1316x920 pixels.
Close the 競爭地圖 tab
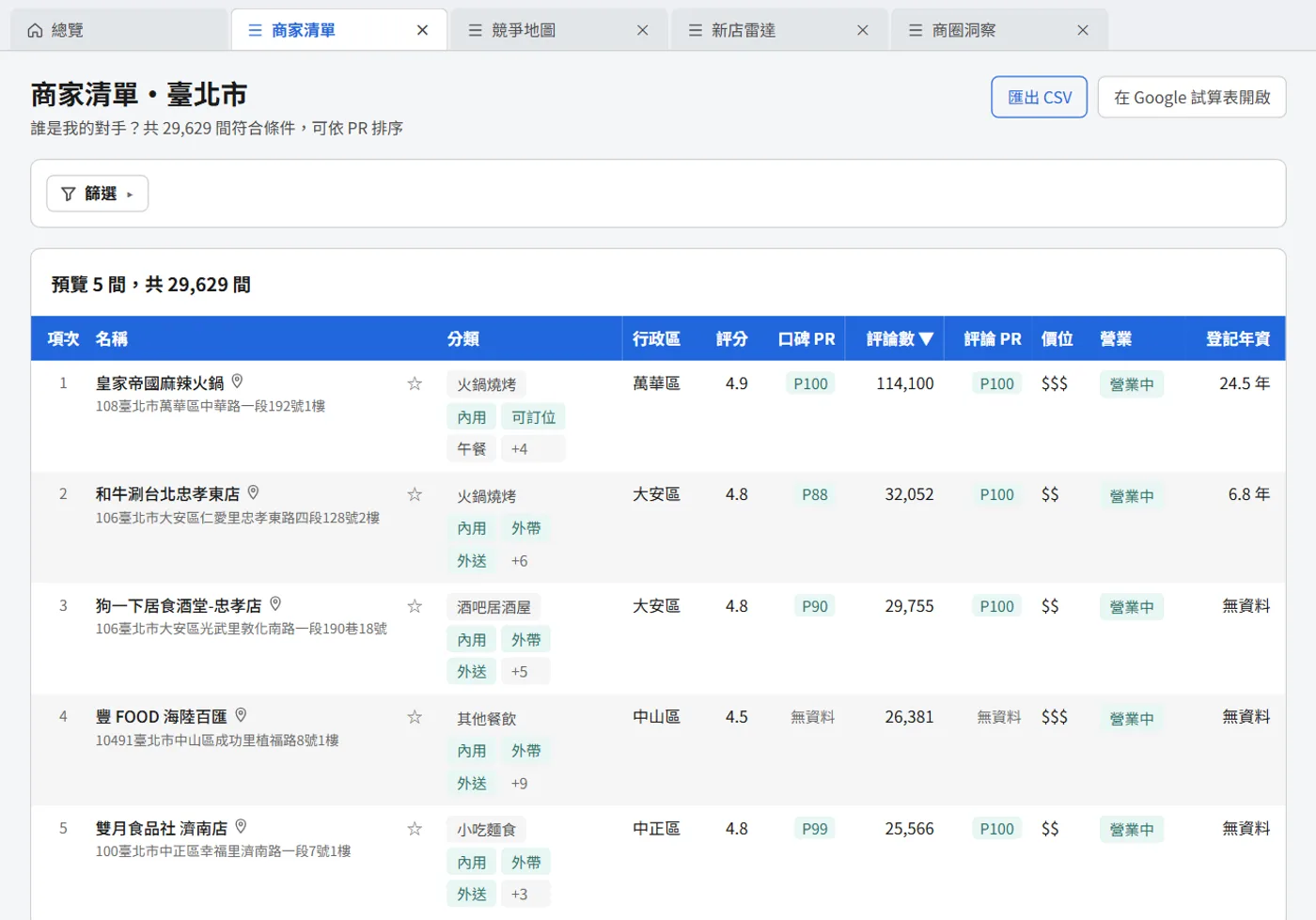click(643, 30)
